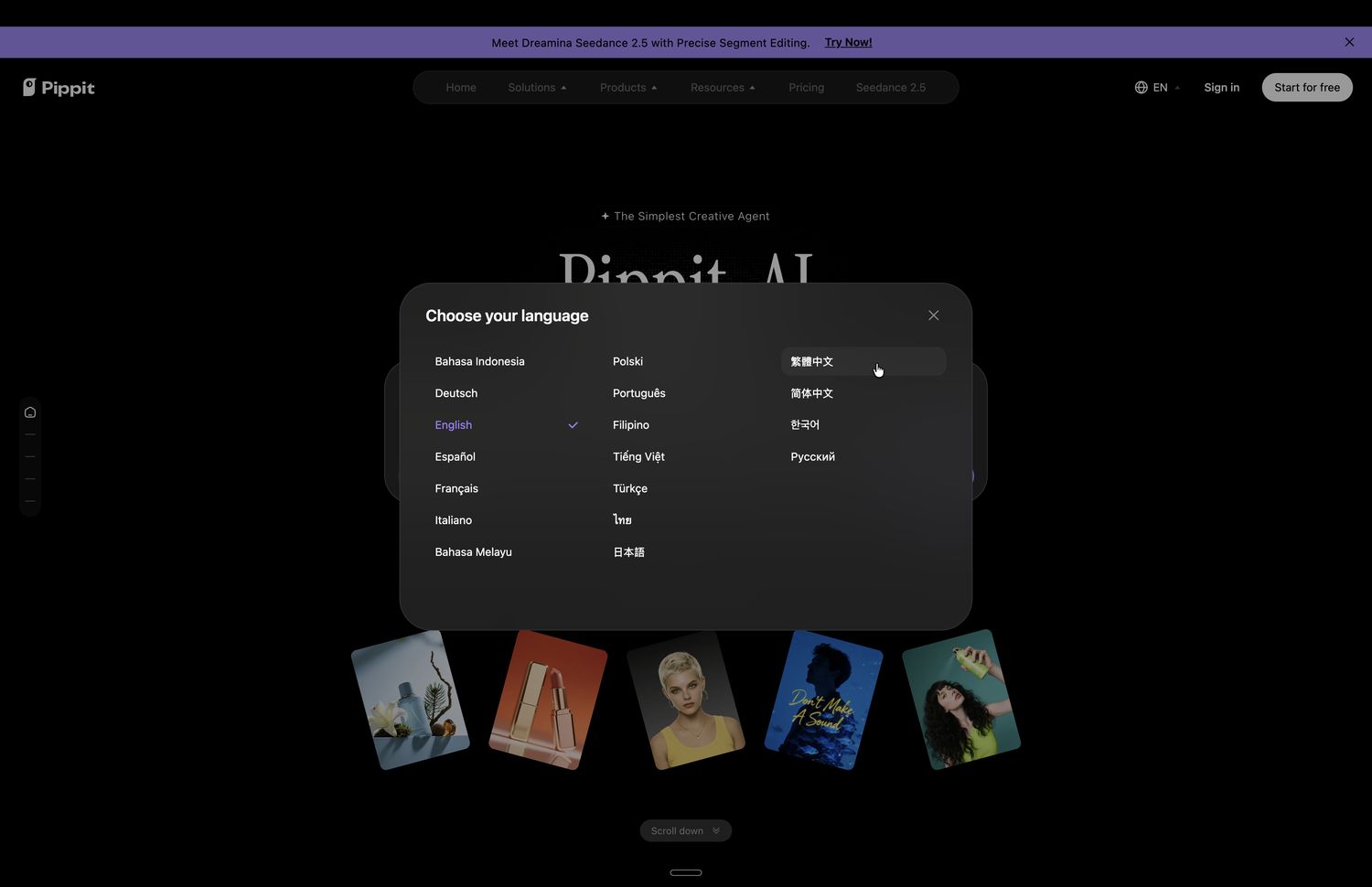Select Français language

pos(506,488)
